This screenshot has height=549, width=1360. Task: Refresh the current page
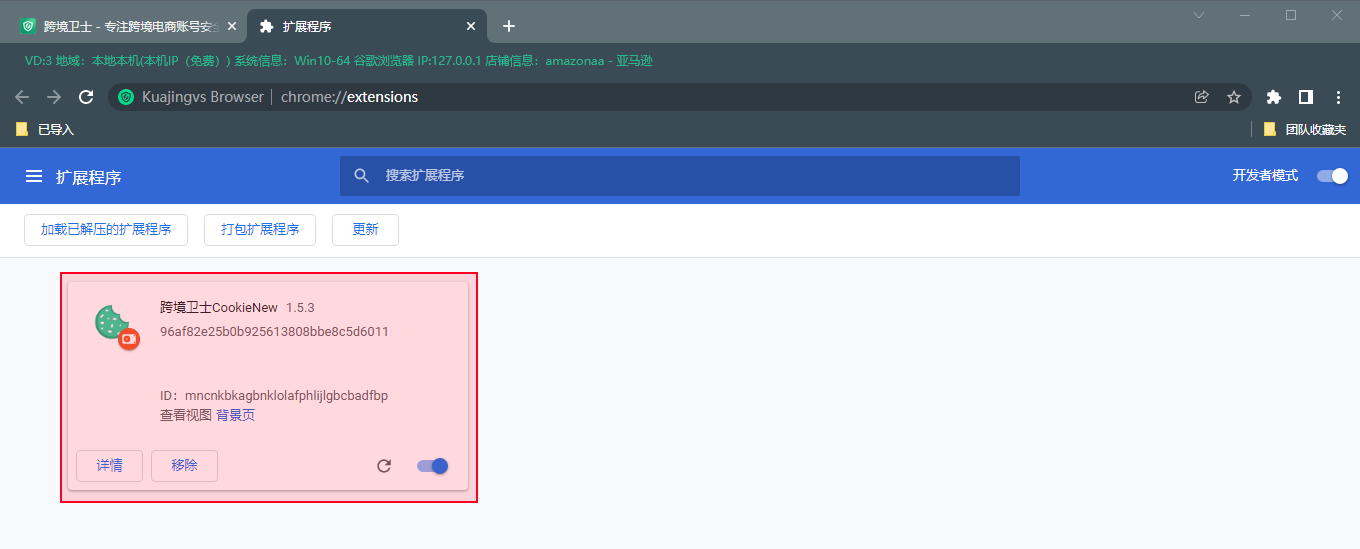pyautogui.click(x=86, y=97)
